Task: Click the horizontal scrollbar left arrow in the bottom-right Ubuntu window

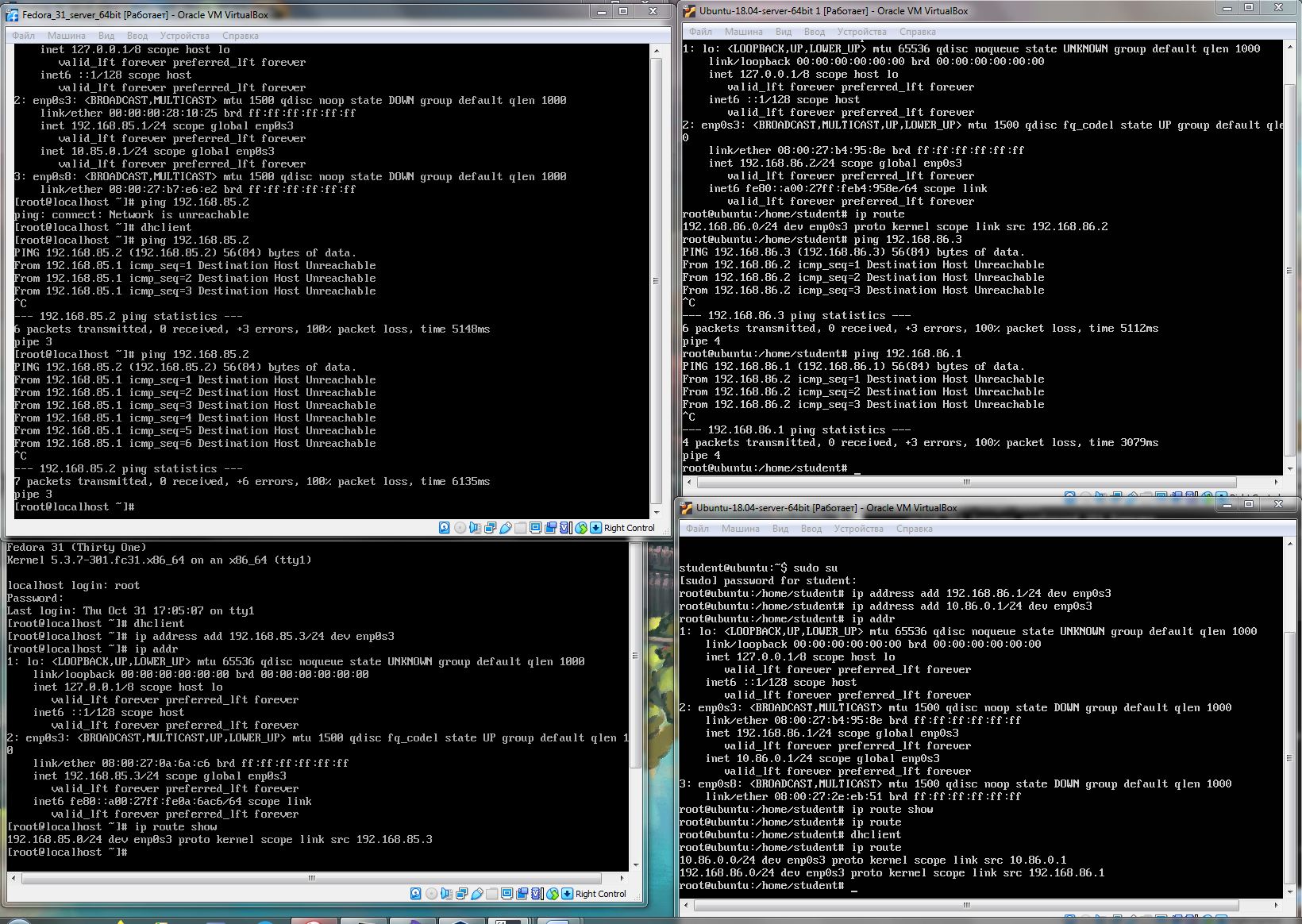Action: point(687,905)
